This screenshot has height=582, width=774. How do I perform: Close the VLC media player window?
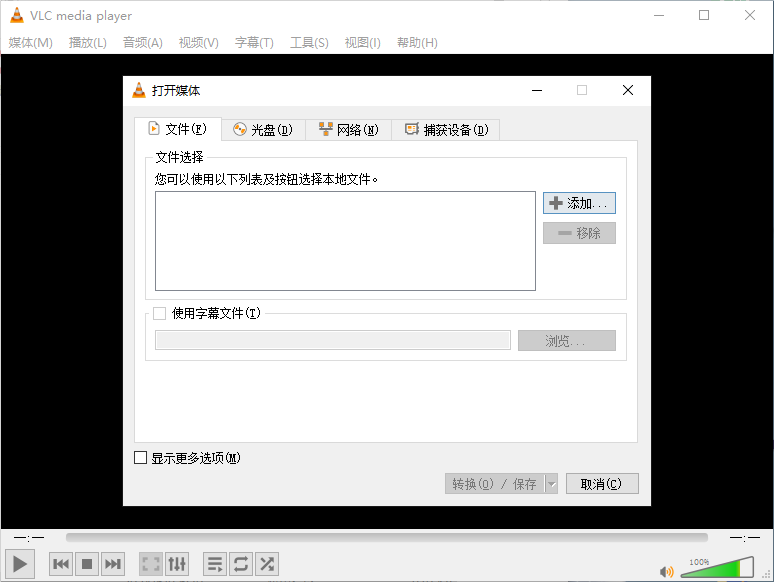click(750, 15)
